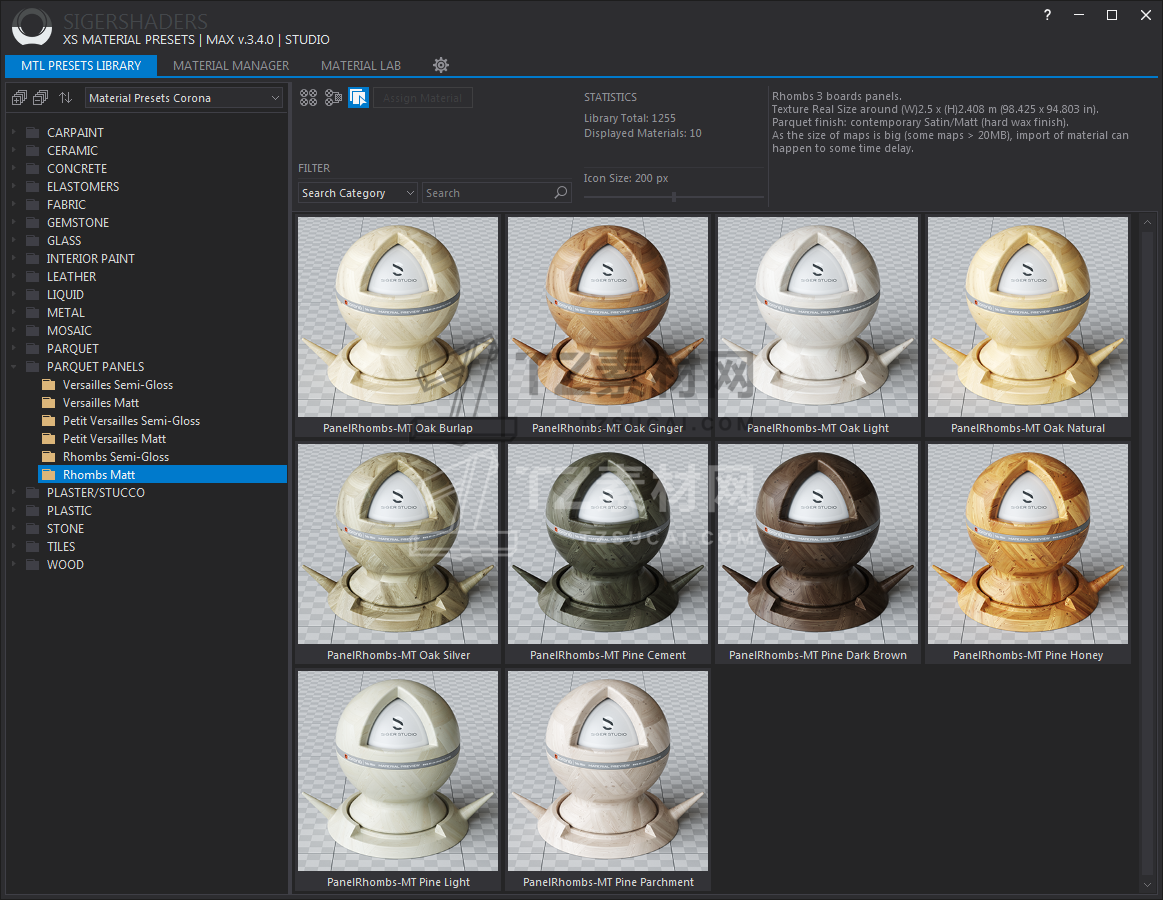Image resolution: width=1163 pixels, height=900 pixels.
Task: Click the Petit Versailles Matt folder icon
Action: click(49, 438)
